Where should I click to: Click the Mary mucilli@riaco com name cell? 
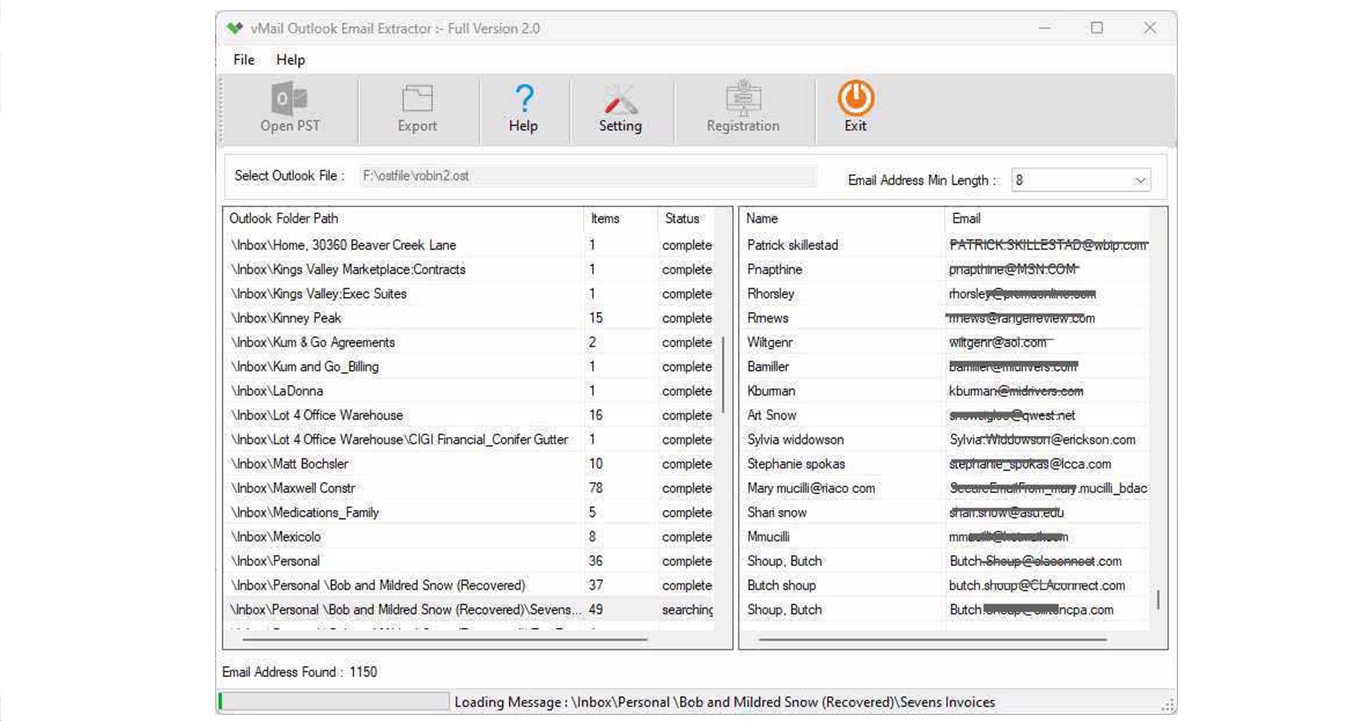point(811,488)
